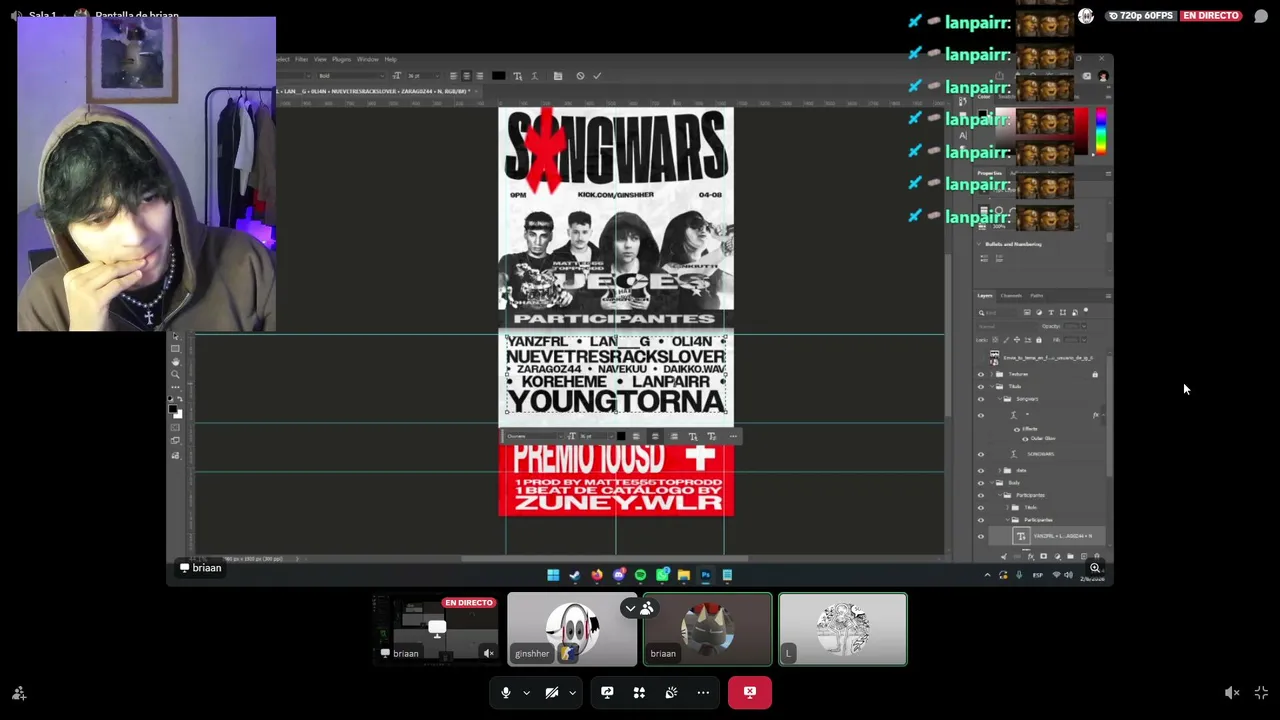This screenshot has height=720, width=1280.
Task: Open the Filter menu
Action: point(301,59)
